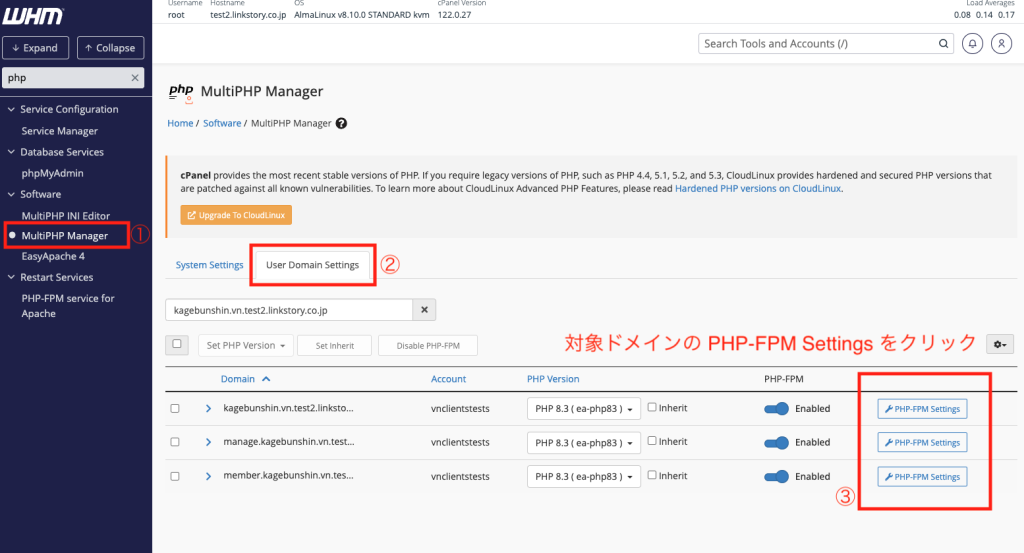Collapse the Service Configuration sidebar section
Screen dimensions: 1024x553
pyautogui.click(x=11, y=109)
